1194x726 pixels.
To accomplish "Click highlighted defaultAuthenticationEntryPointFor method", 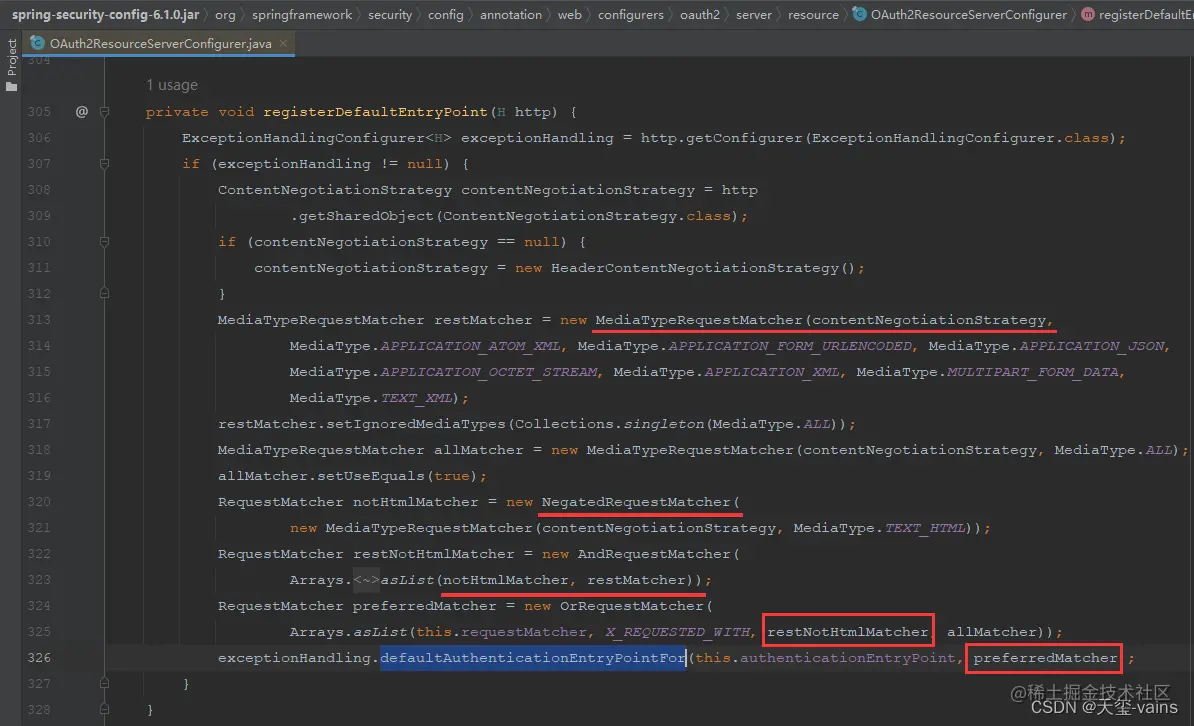I will pos(533,657).
